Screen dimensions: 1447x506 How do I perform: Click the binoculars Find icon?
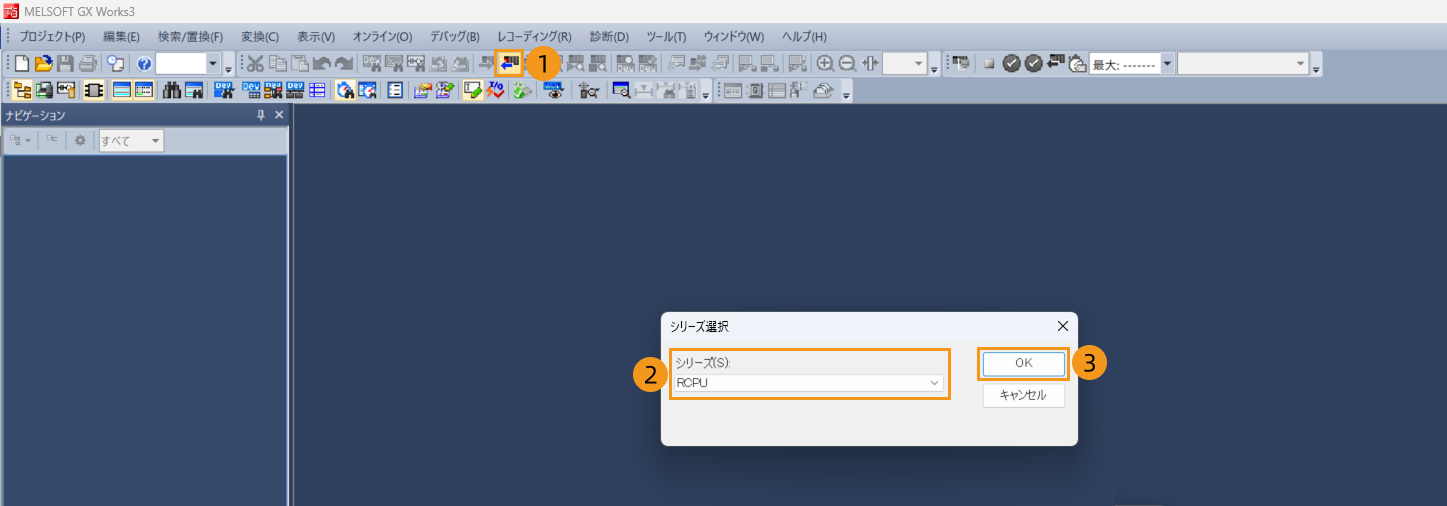[171, 90]
